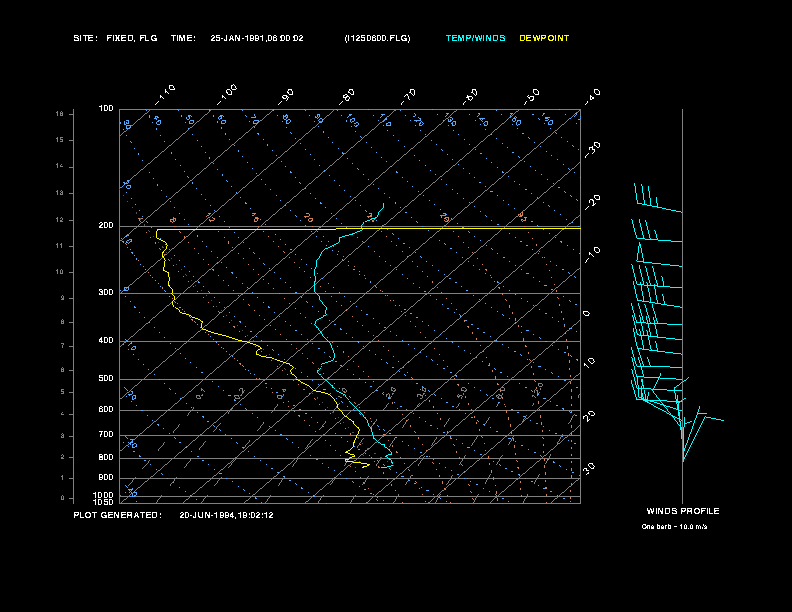Click the 500 pressure level label
Image resolution: width=792 pixels, height=612 pixels.
tap(106, 378)
